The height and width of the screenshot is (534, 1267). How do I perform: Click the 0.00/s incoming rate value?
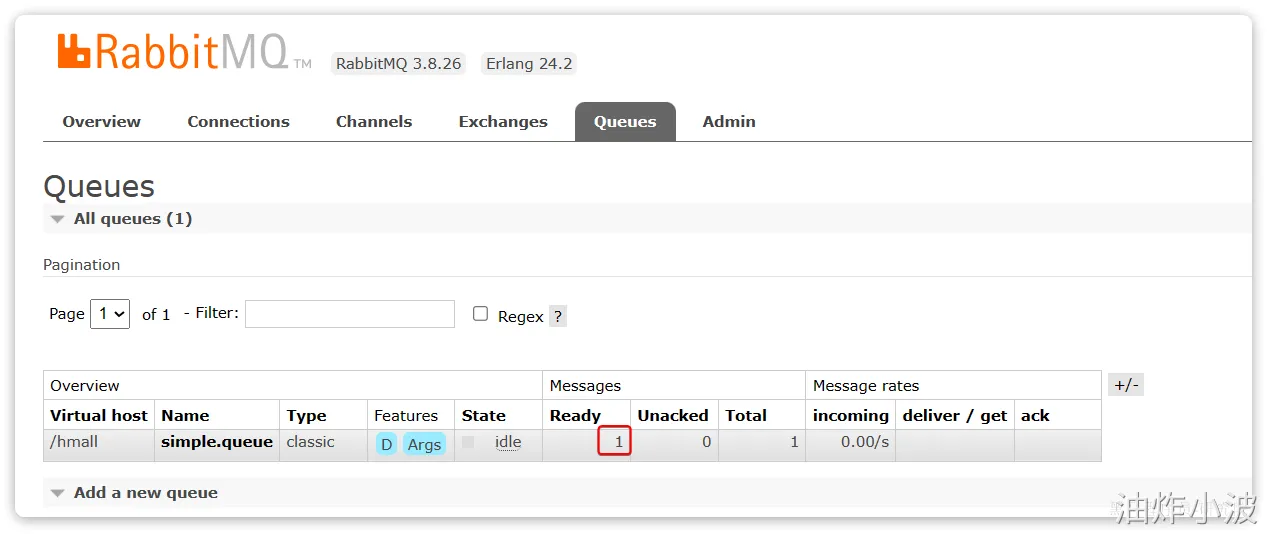point(864,441)
